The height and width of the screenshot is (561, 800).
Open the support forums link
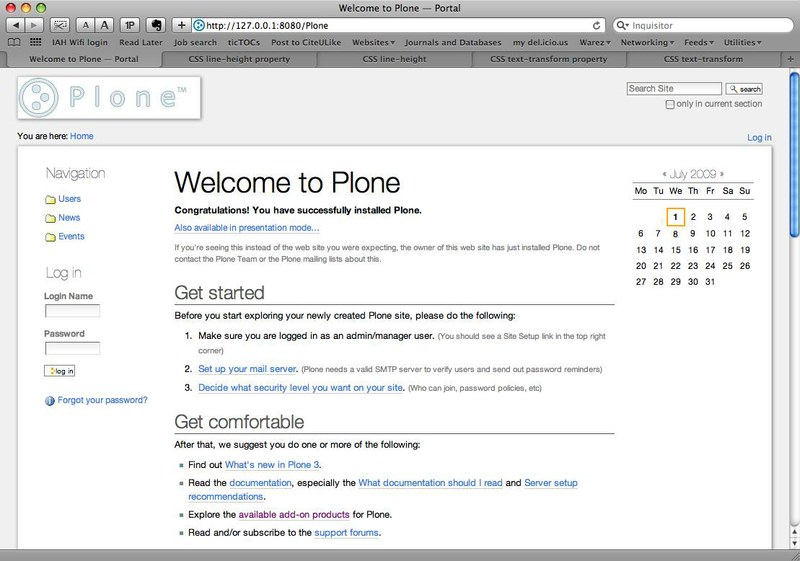[x=346, y=532]
